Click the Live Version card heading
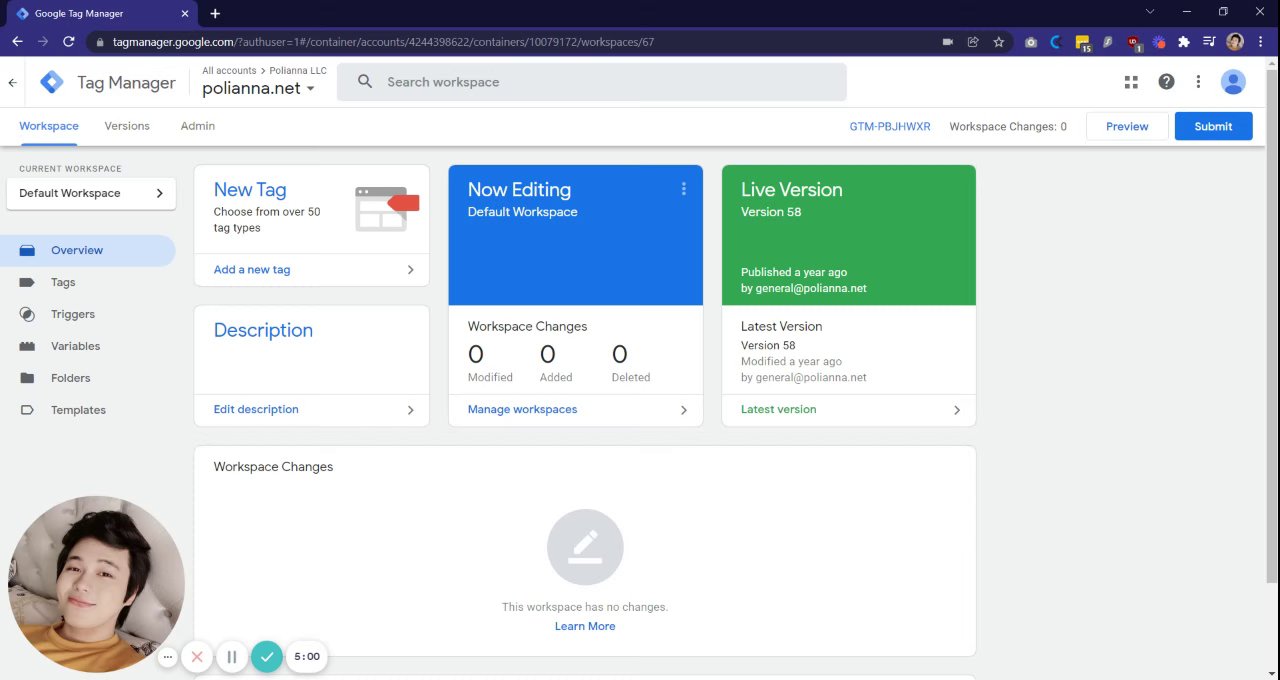The width and height of the screenshot is (1280, 680). [791, 190]
